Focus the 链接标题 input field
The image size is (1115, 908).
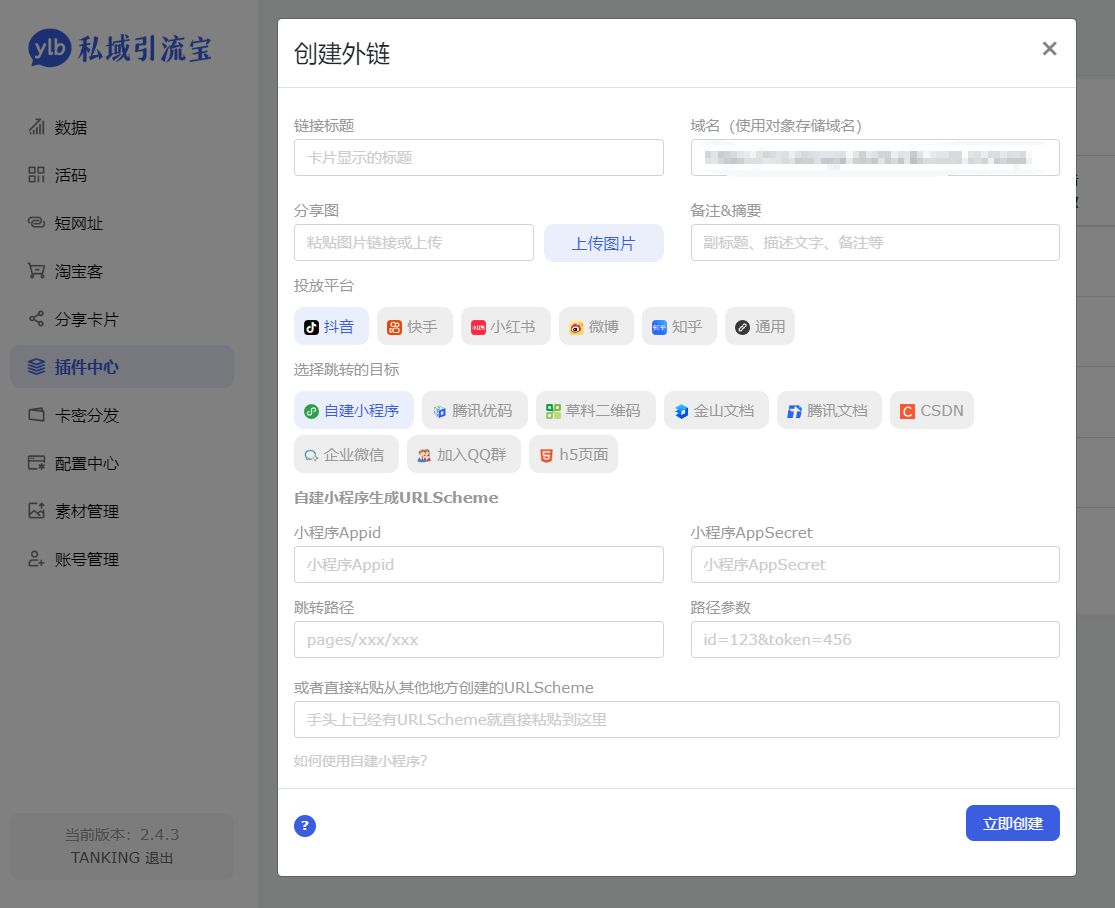478,157
